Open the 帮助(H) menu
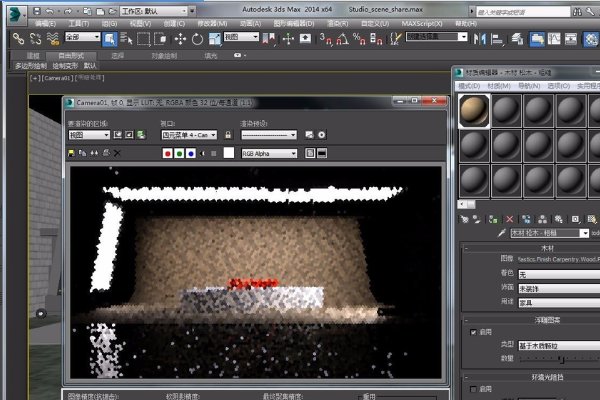 [x=466, y=24]
